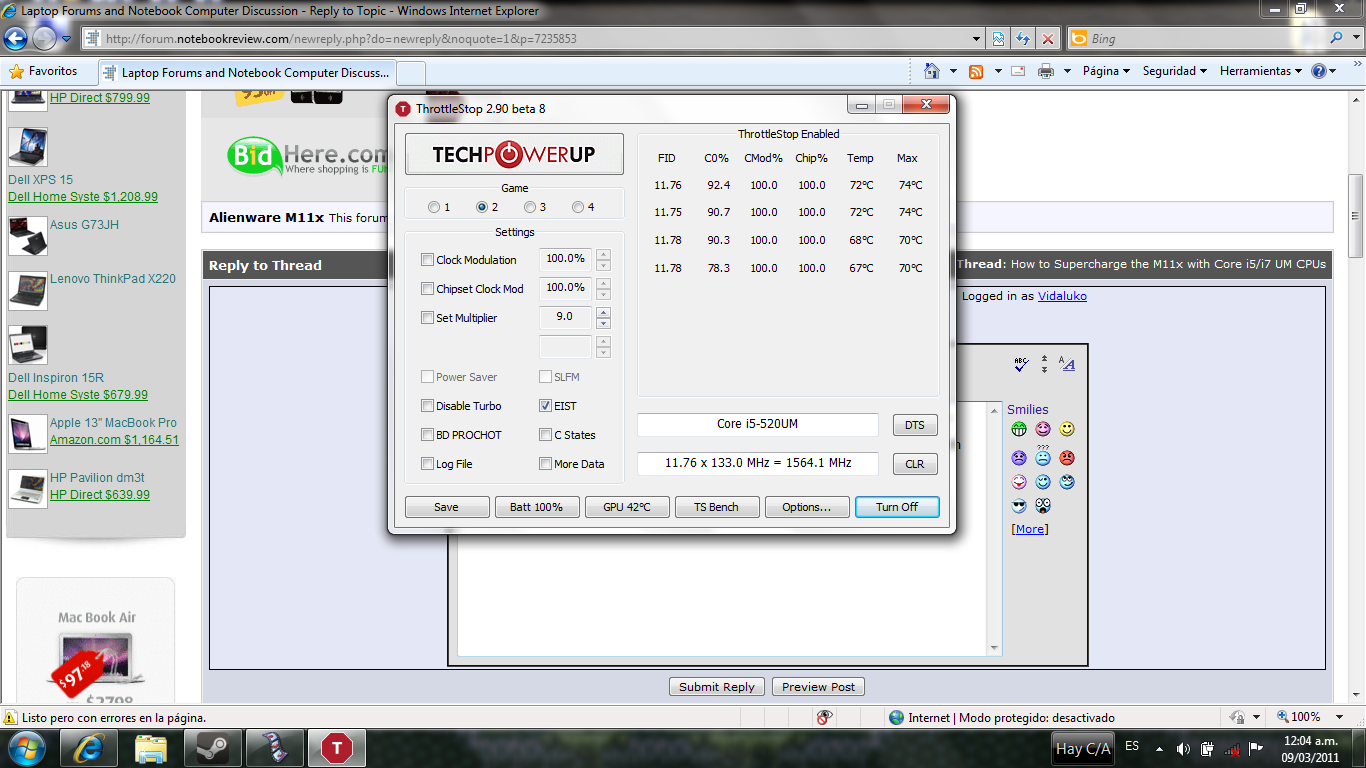Viewport: 1366px width, 768px height.
Task: Select Game profile radio button 4
Action: 578,207
